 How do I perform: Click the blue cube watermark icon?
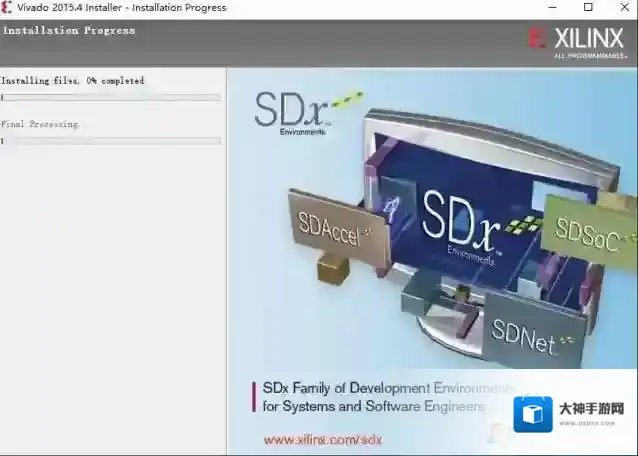pos(533,414)
